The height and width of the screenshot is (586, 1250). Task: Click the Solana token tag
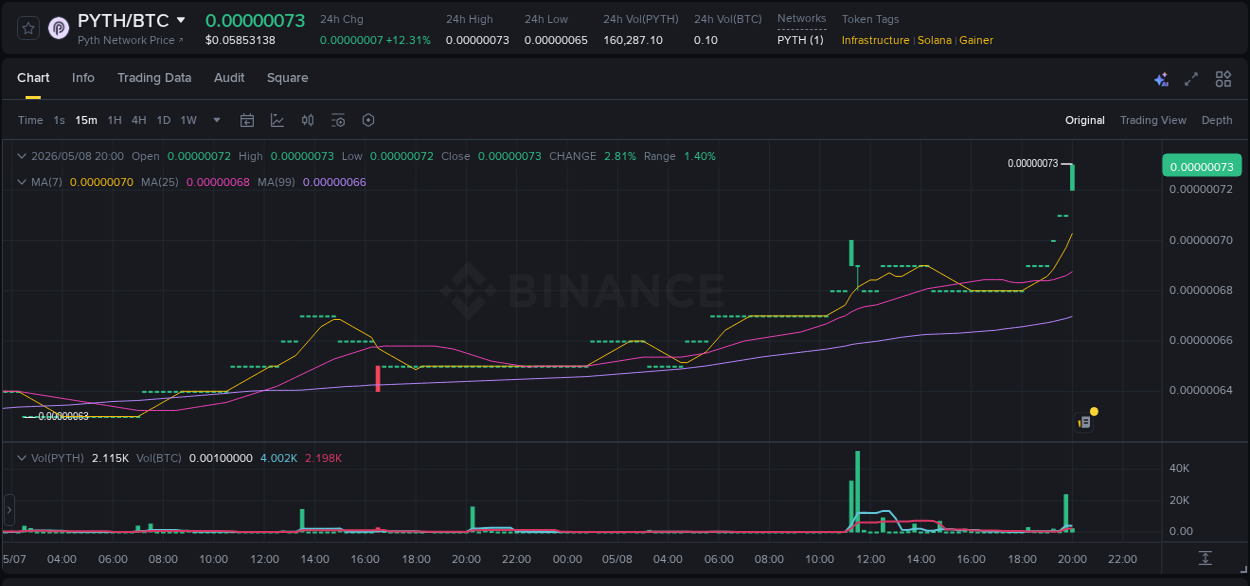click(x=934, y=40)
